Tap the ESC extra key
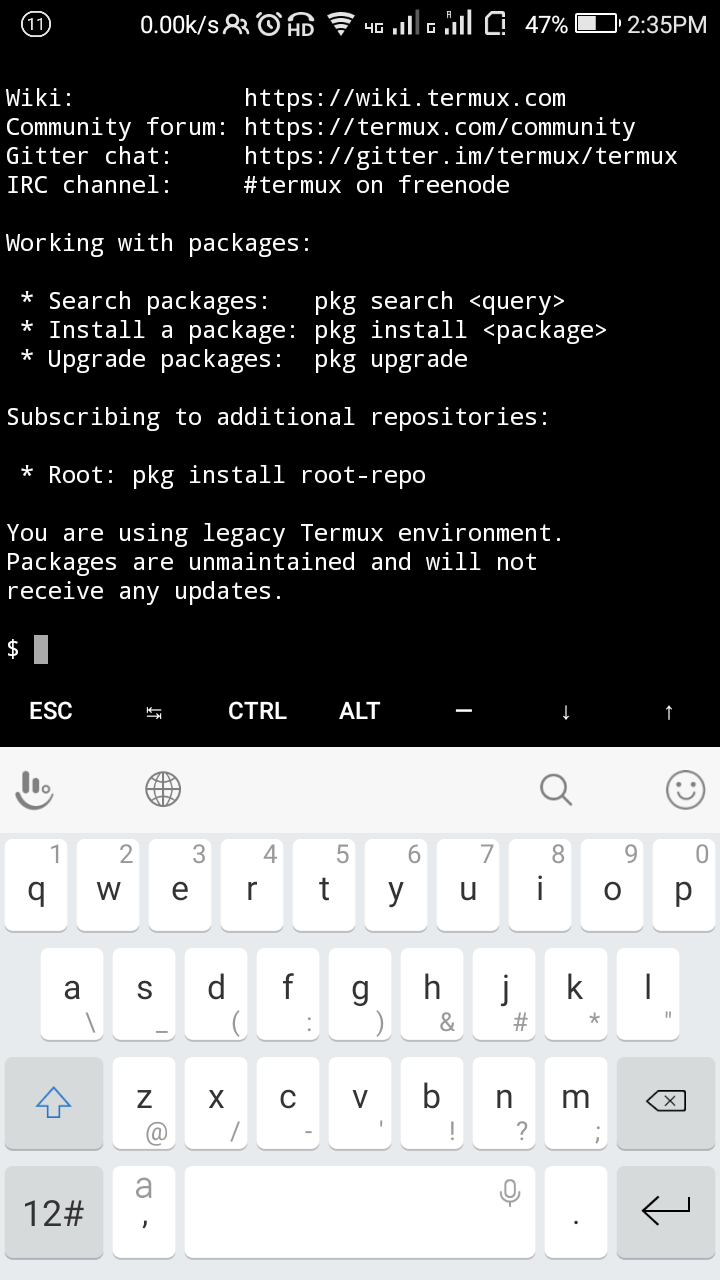 [x=51, y=711]
